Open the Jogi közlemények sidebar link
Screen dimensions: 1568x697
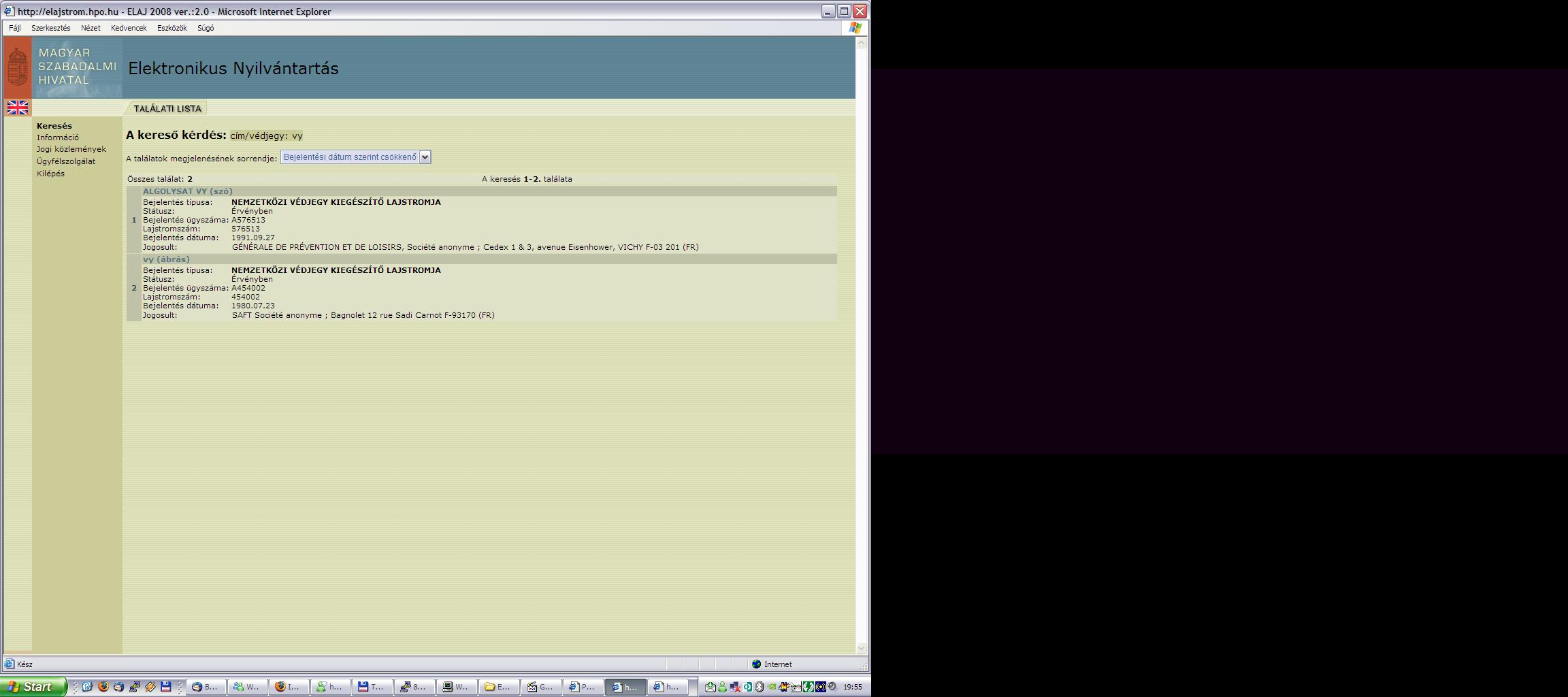click(71, 149)
